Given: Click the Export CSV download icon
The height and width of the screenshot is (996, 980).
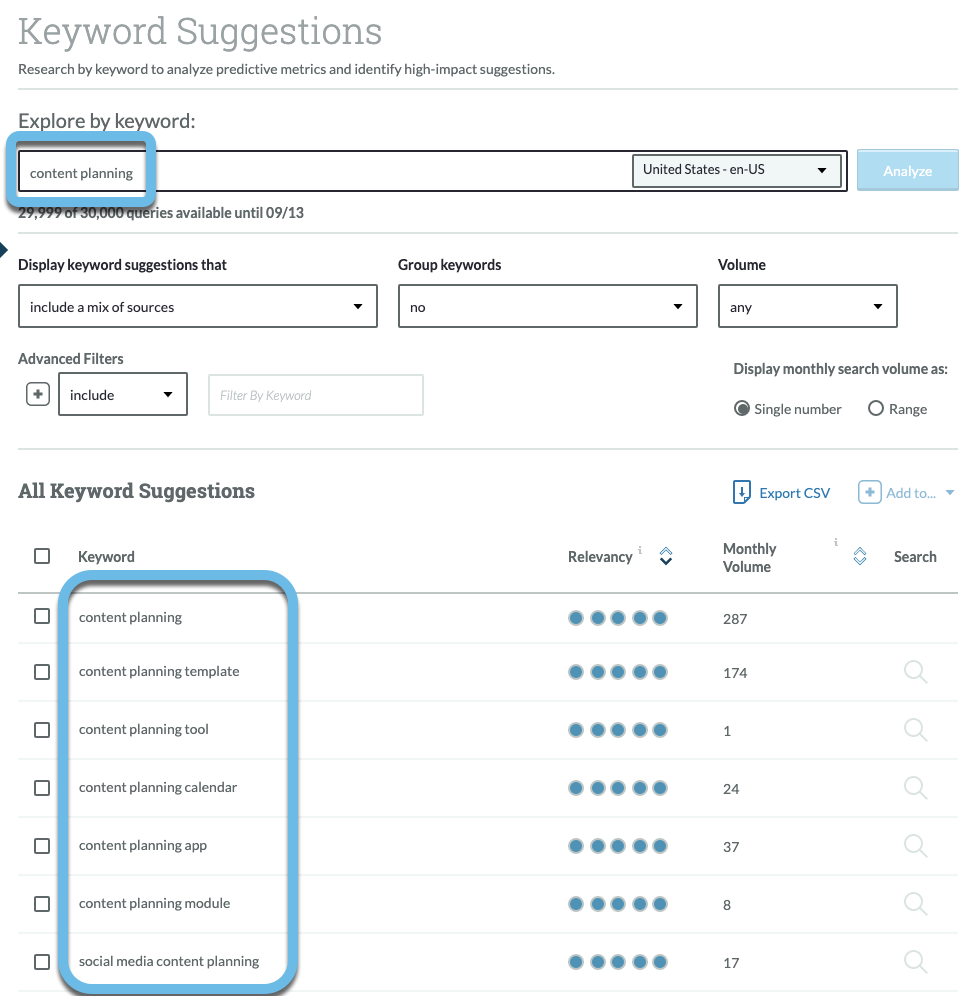Looking at the screenshot, I should tap(740, 492).
